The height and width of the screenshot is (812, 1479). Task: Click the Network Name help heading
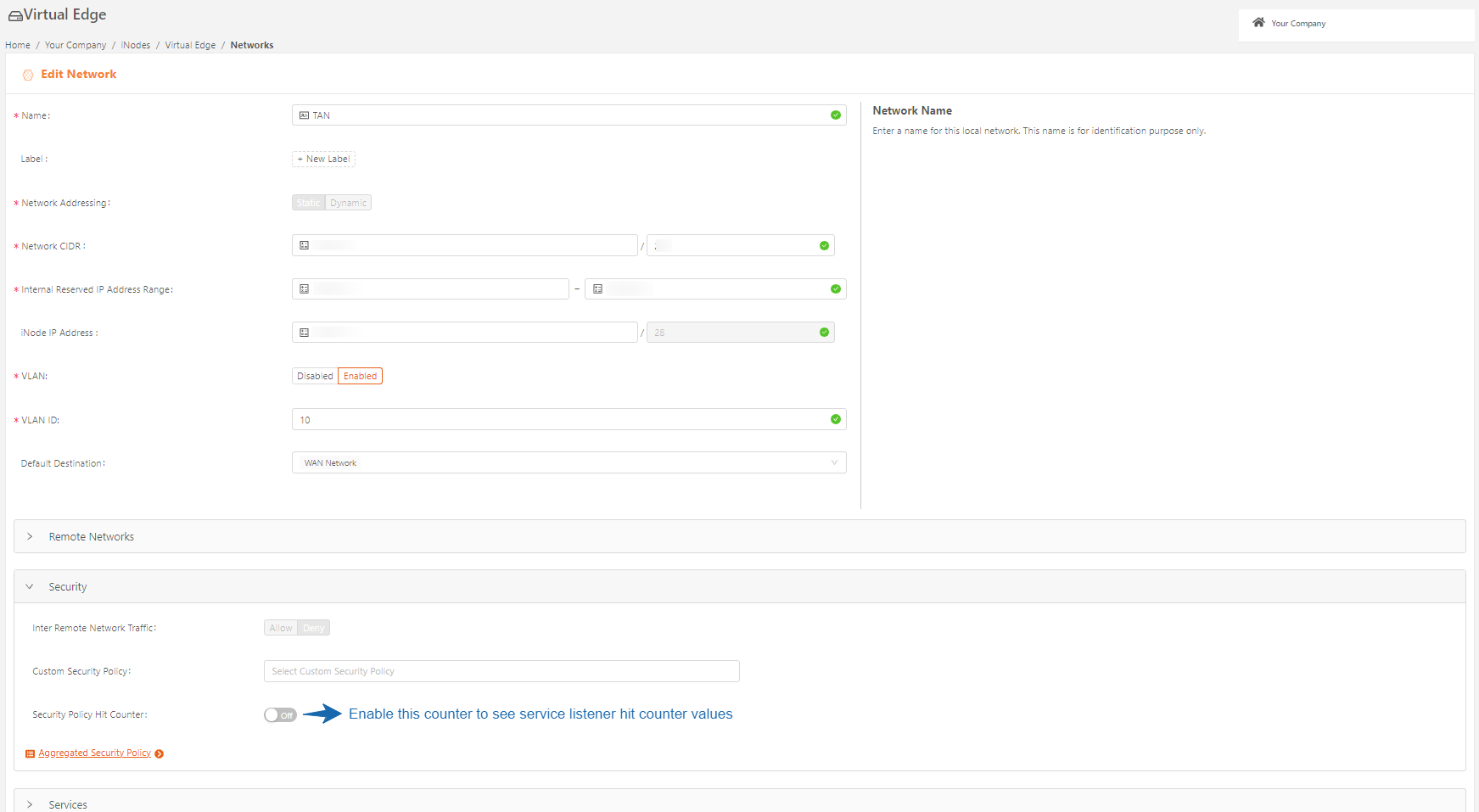point(912,111)
